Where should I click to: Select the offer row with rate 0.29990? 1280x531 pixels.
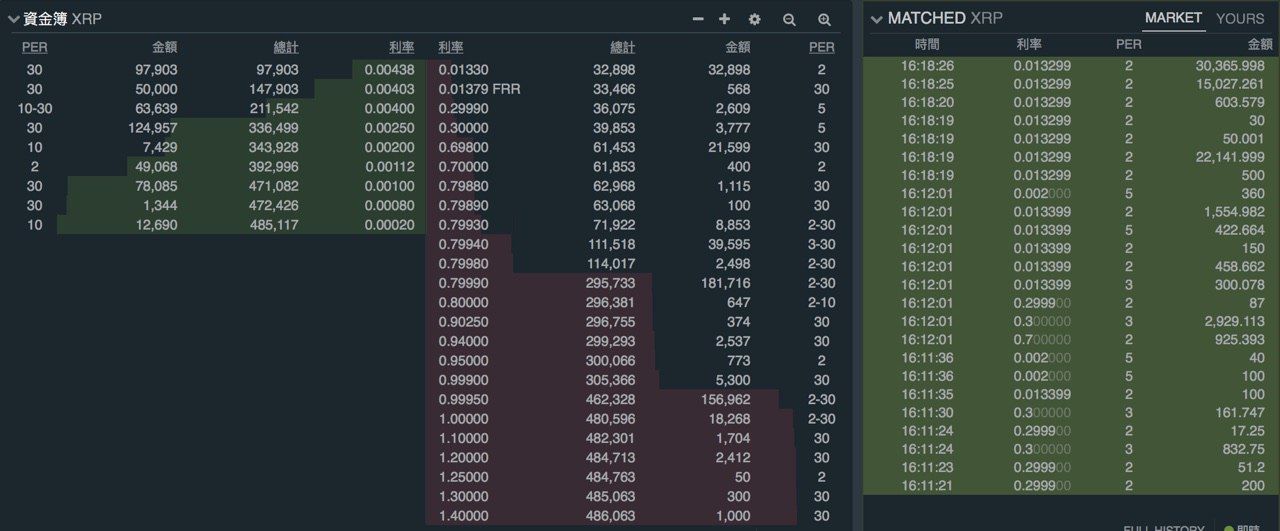(638, 108)
